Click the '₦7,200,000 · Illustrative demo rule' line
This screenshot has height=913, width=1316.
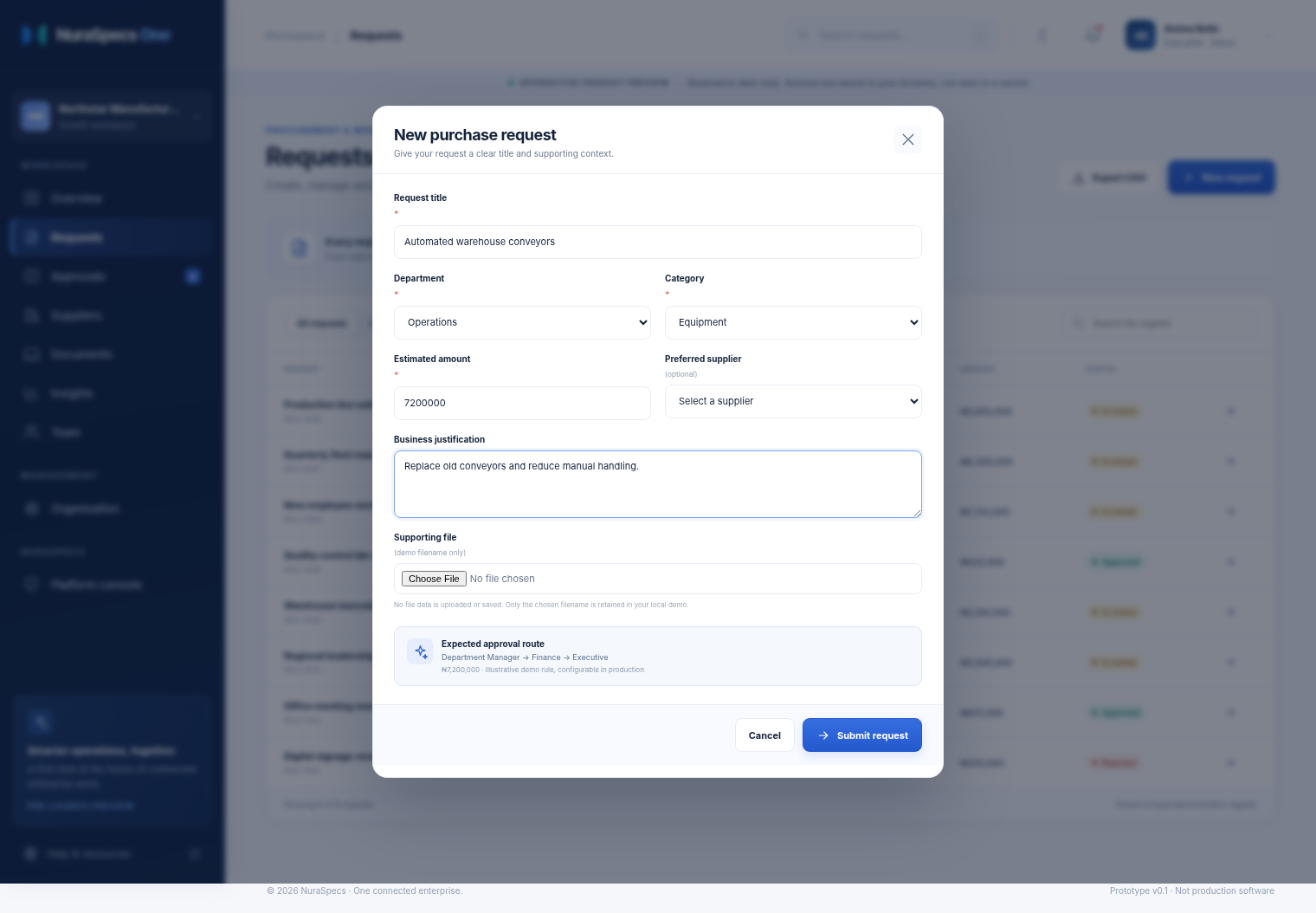point(543,670)
